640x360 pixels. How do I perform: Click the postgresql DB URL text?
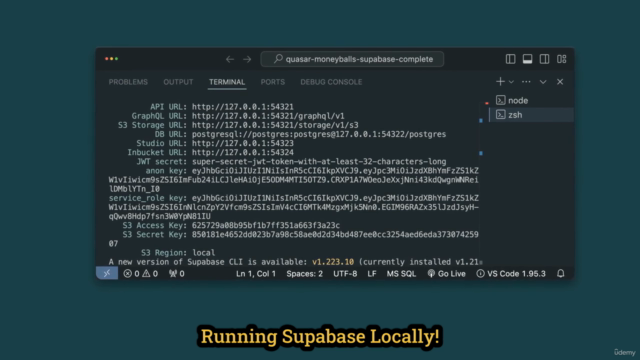[319, 134]
